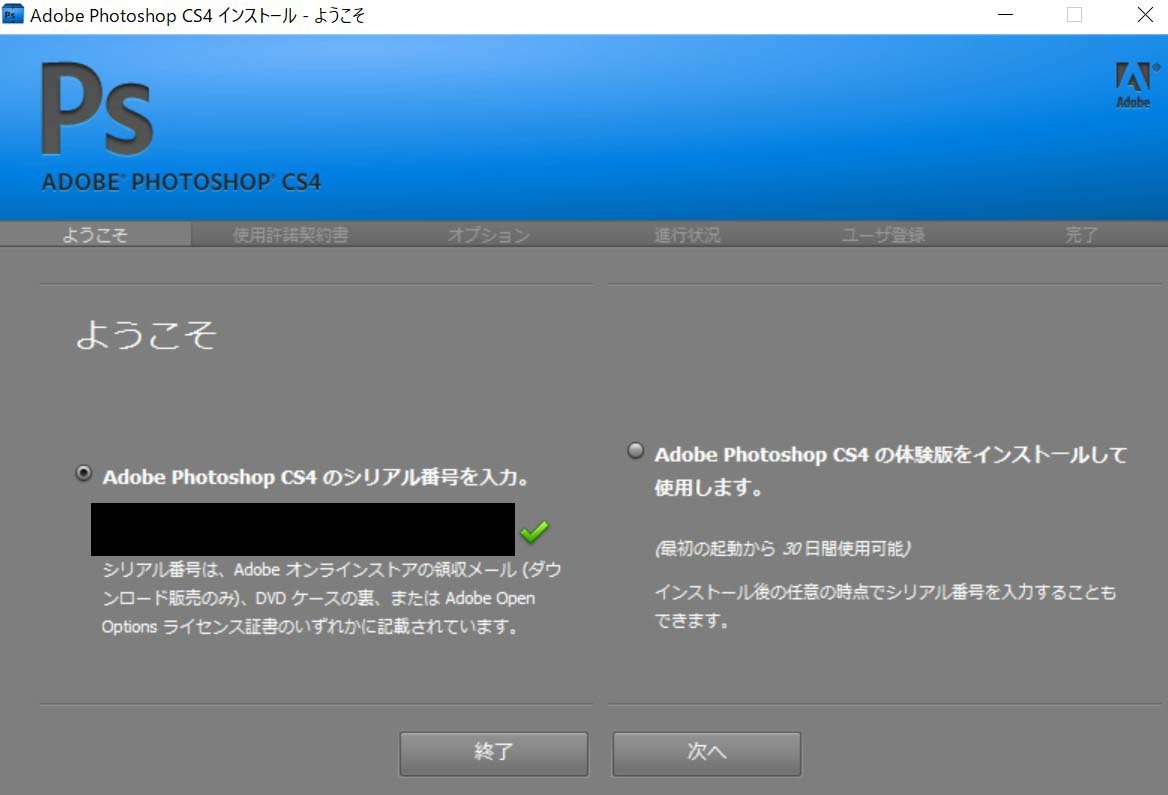This screenshot has height=795, width=1168.
Task: Open the 進行状況 step tab
Action: [x=687, y=235]
